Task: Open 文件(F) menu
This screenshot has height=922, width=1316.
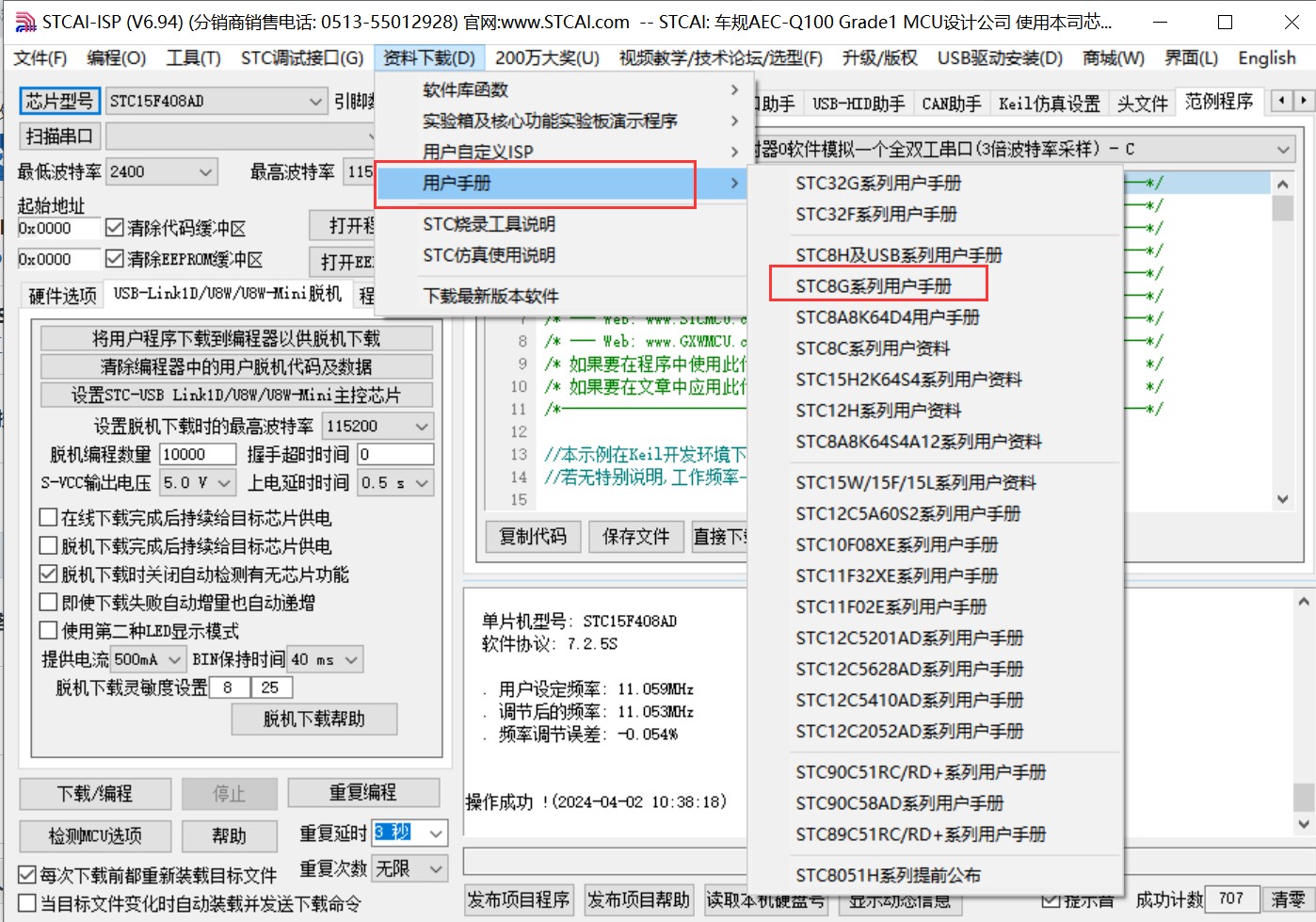Action: [x=40, y=58]
